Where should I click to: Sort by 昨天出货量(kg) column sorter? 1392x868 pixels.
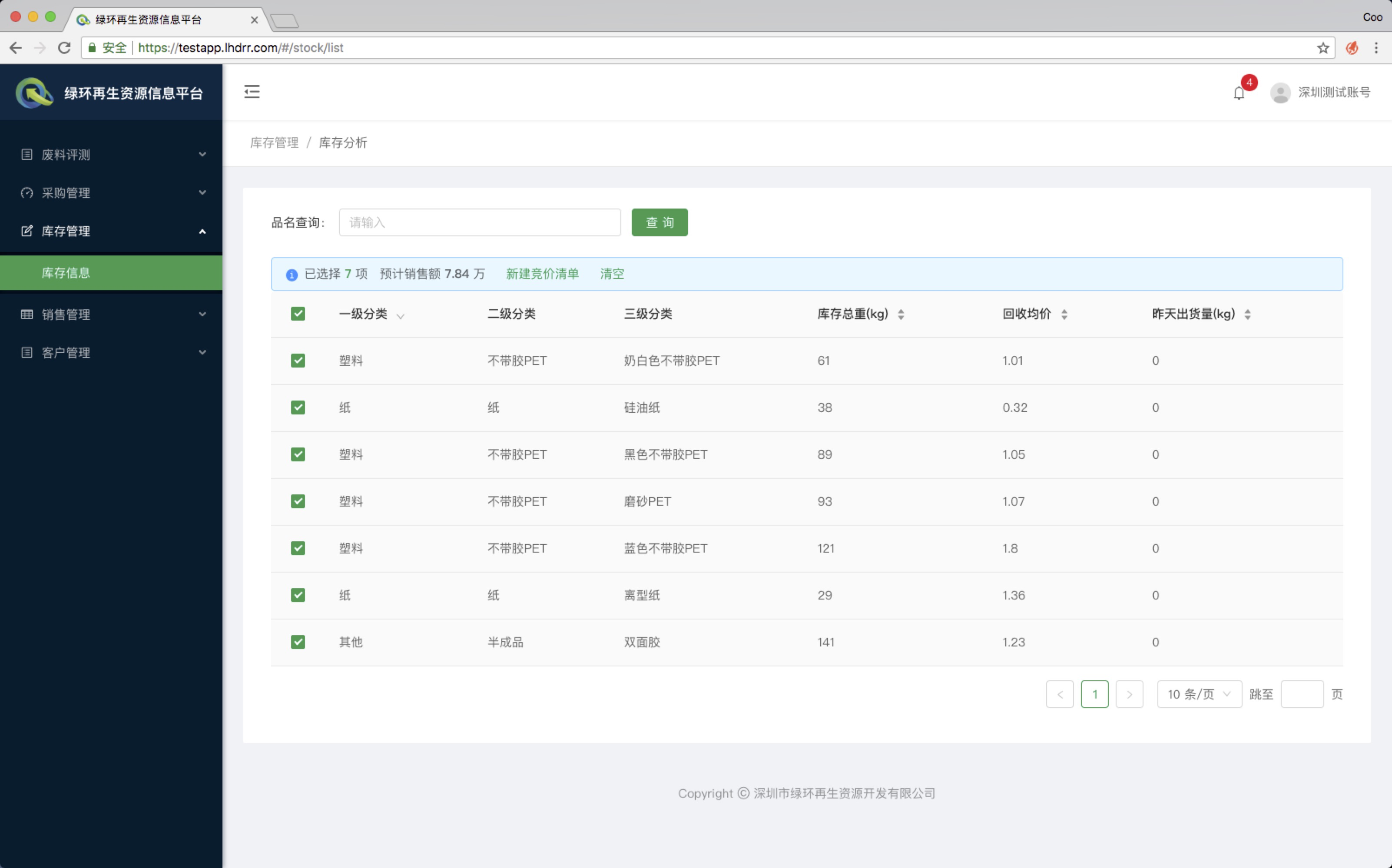click(1247, 315)
